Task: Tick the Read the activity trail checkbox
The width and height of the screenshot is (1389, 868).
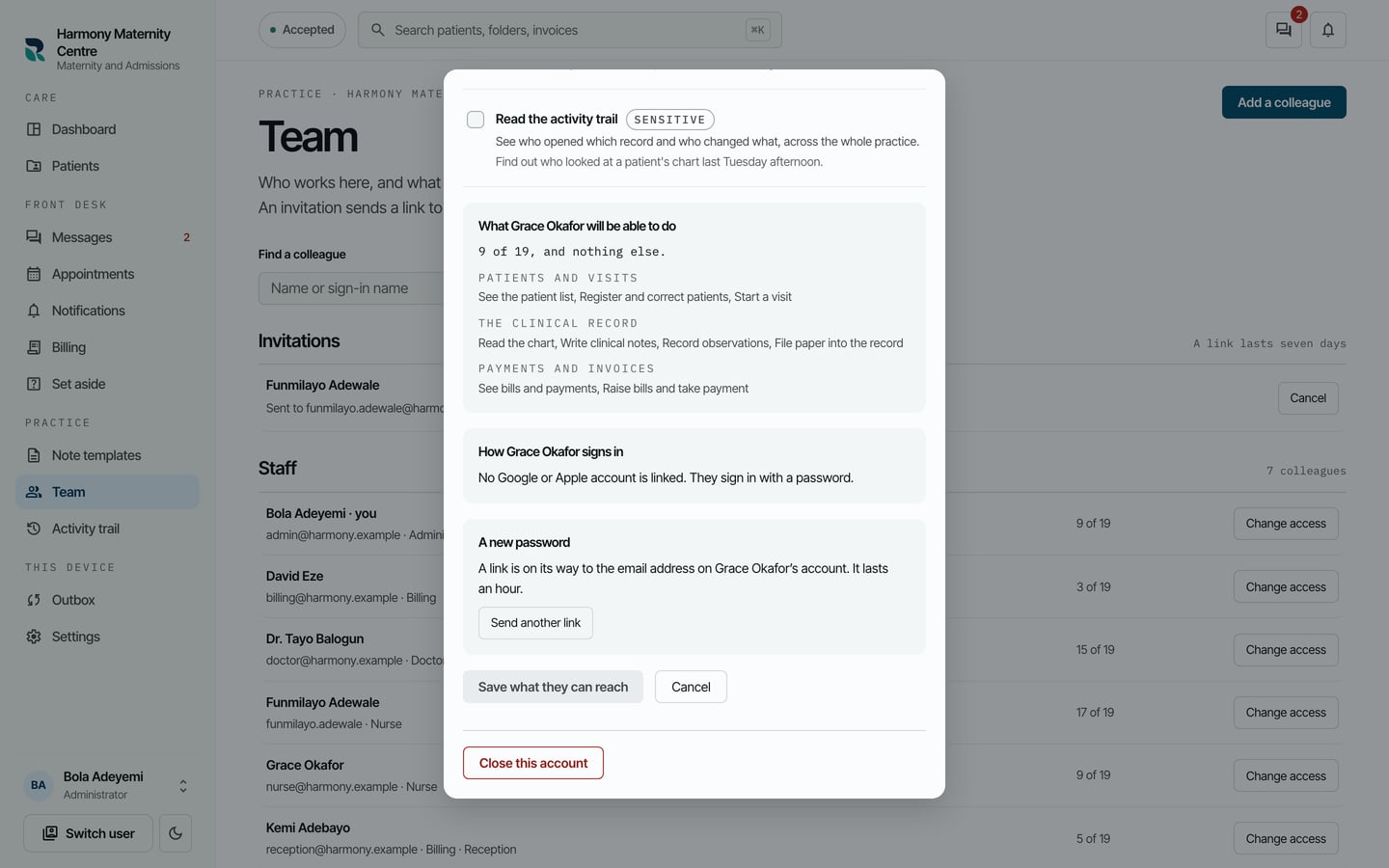Action: [x=476, y=120]
